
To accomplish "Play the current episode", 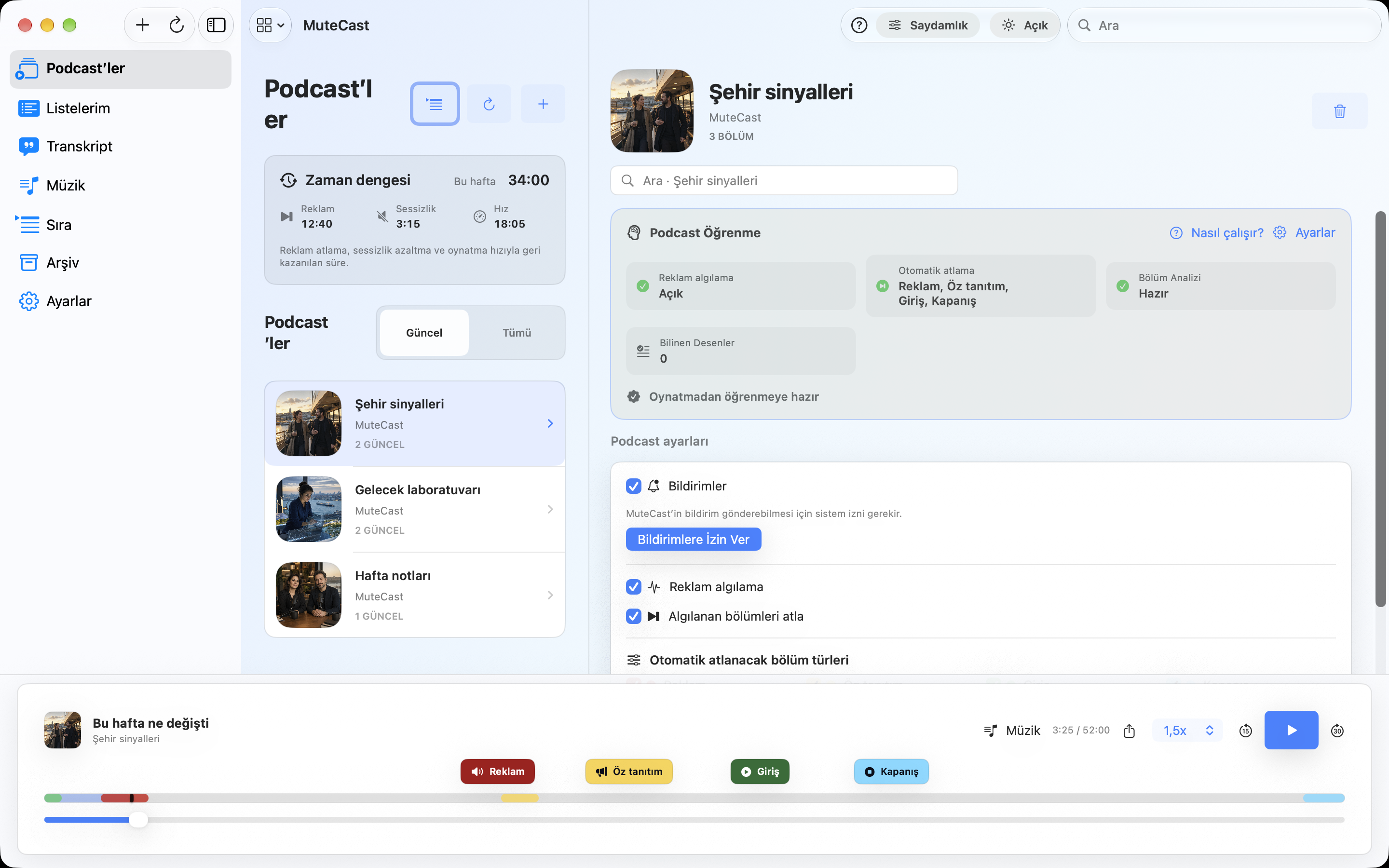I will [x=1292, y=730].
